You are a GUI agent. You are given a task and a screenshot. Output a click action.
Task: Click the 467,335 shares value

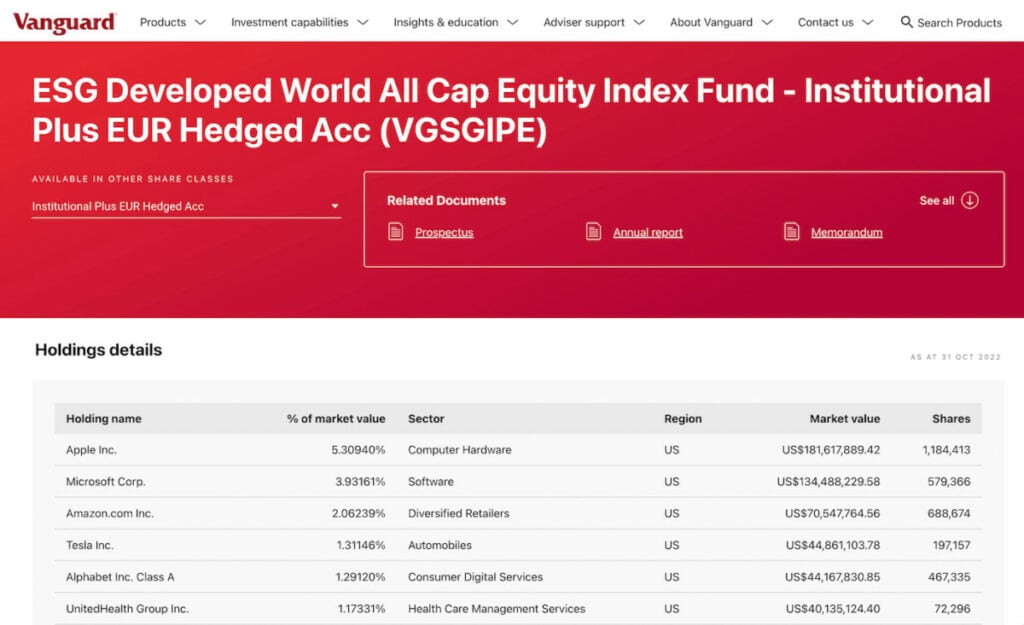tap(949, 577)
